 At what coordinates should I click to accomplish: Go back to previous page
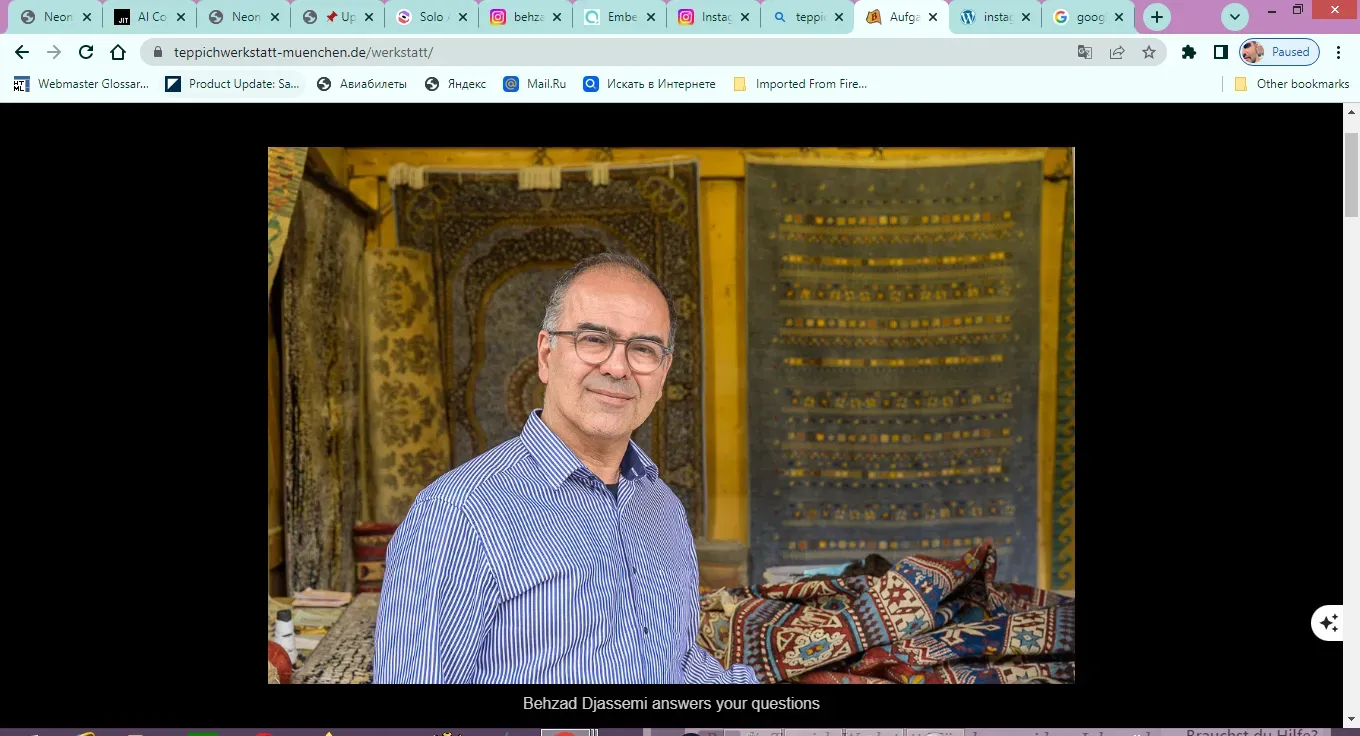[22, 52]
